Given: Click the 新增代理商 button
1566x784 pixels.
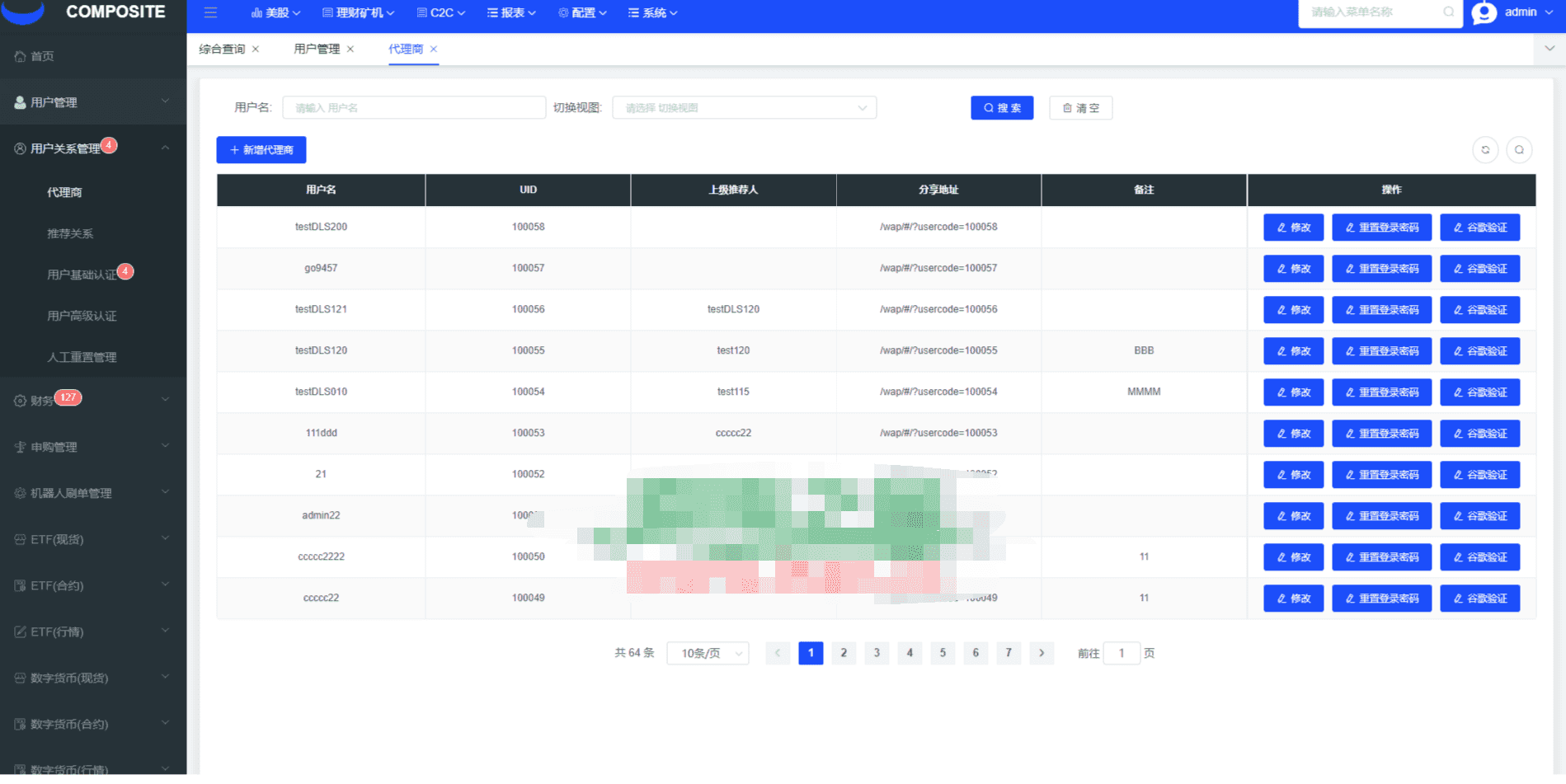Looking at the screenshot, I should [x=261, y=150].
